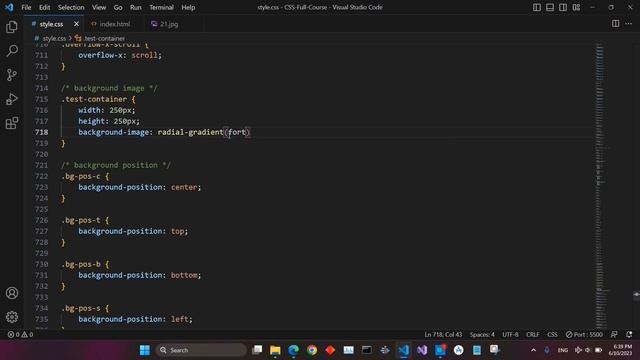Change line ending via CRLF status item
Image resolution: width=640 pixels, height=360 pixels.
tap(533, 334)
